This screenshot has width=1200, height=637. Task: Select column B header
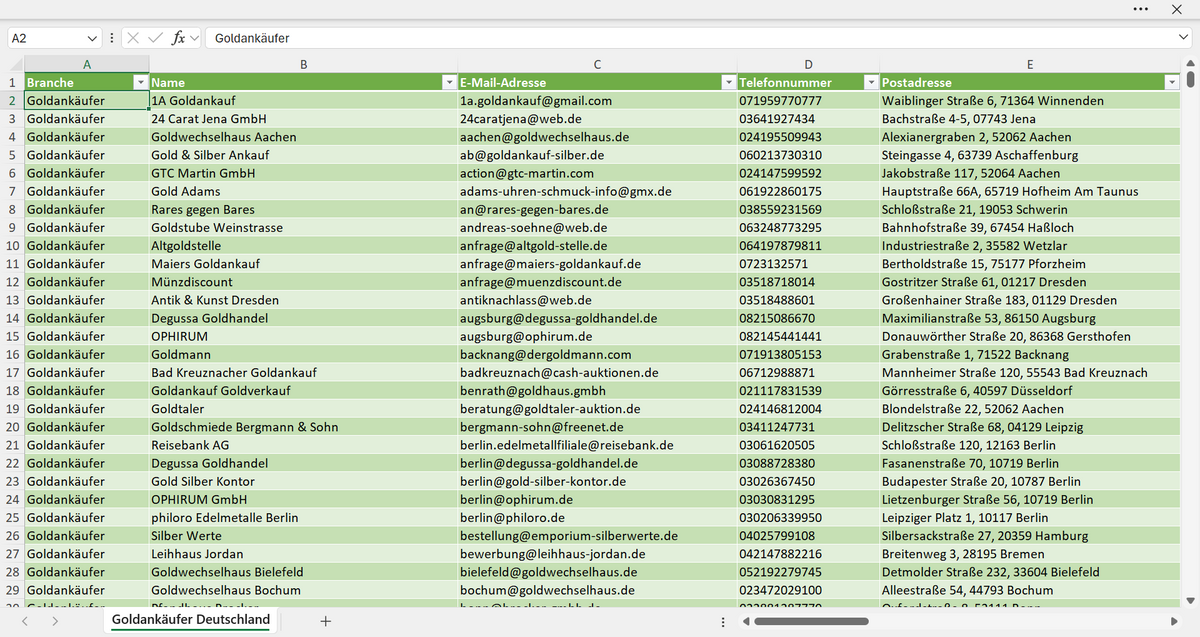click(x=303, y=65)
